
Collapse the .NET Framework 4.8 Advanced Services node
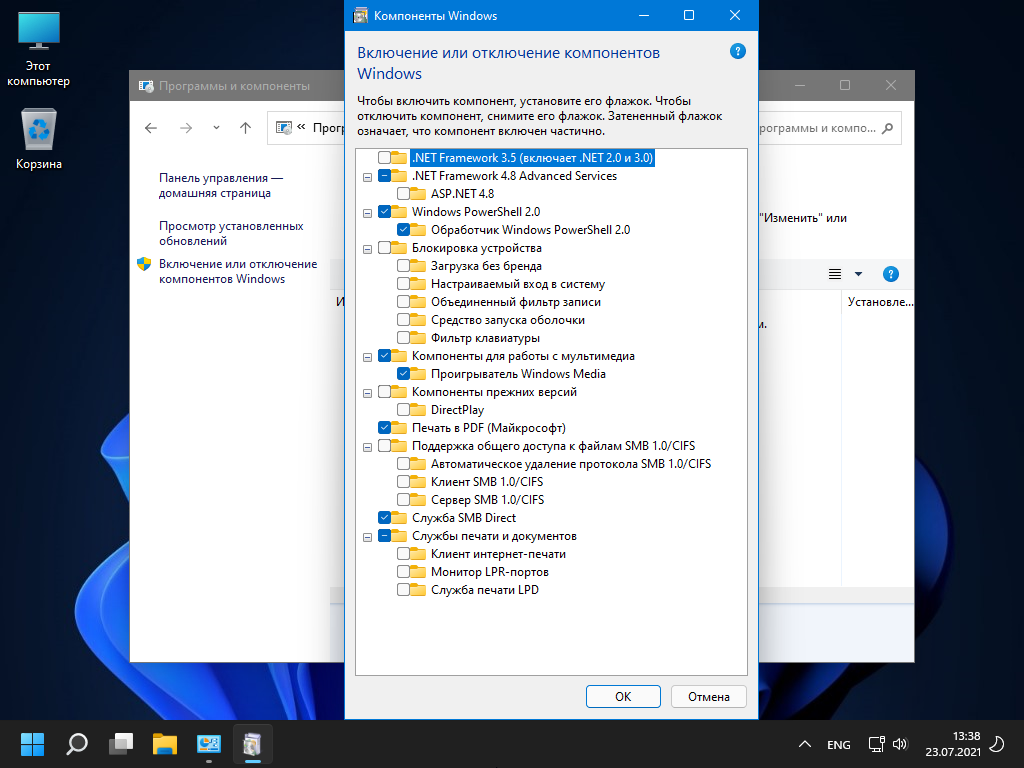[x=368, y=176]
